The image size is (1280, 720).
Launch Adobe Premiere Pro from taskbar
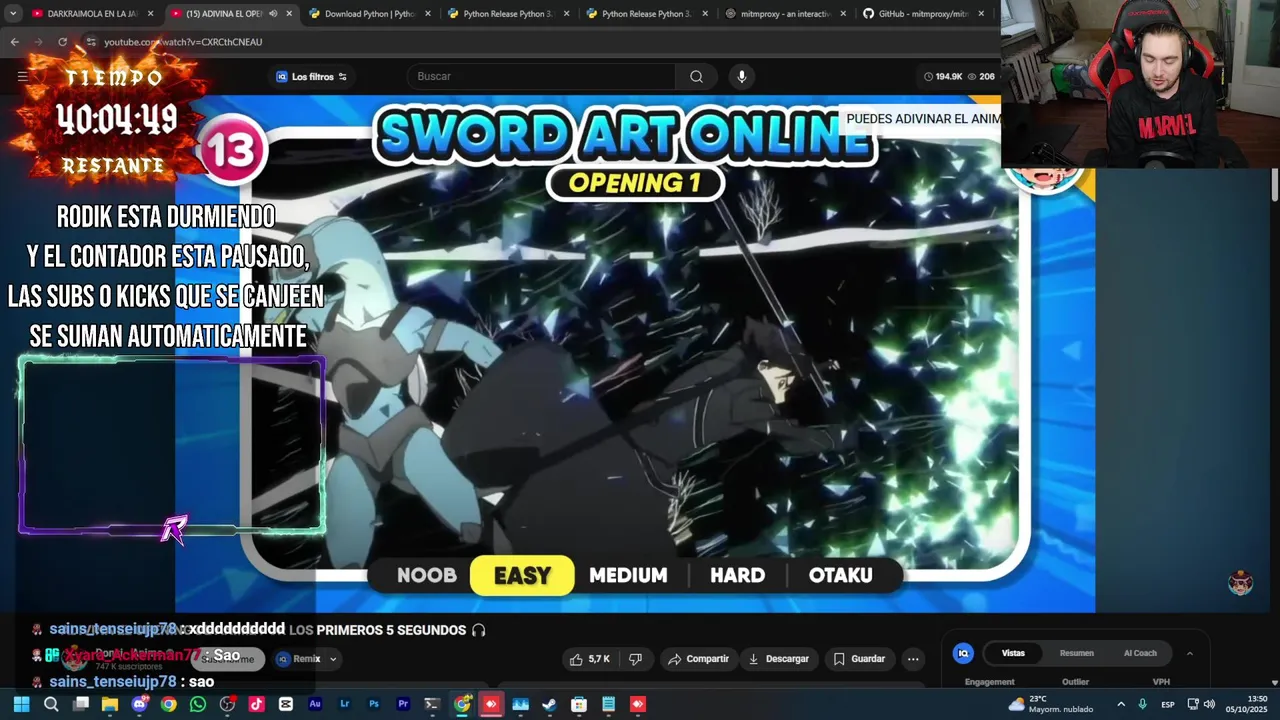pos(403,704)
